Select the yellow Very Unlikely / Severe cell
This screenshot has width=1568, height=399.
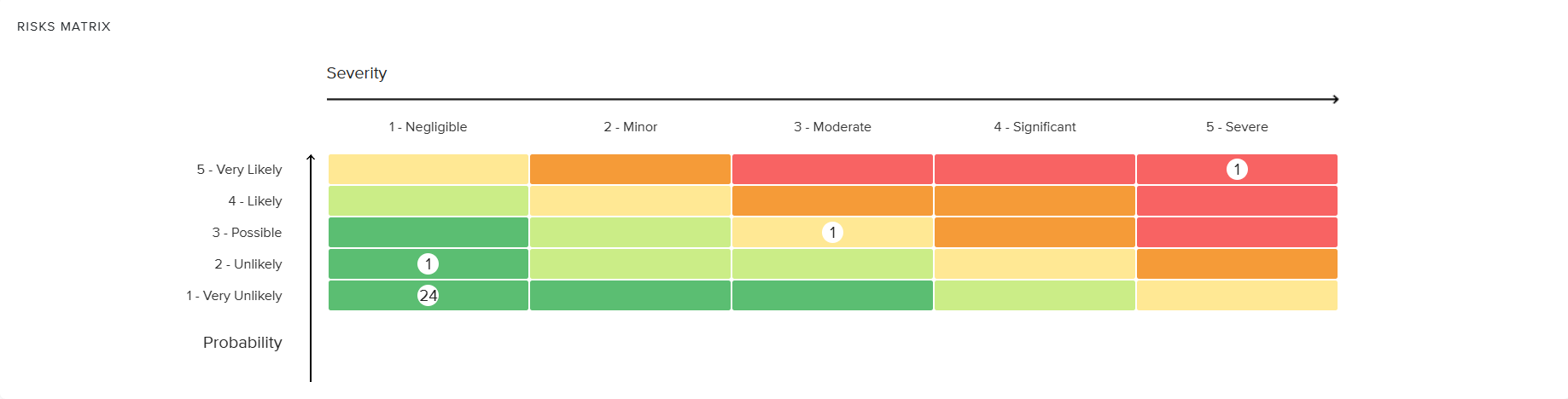(x=1237, y=296)
